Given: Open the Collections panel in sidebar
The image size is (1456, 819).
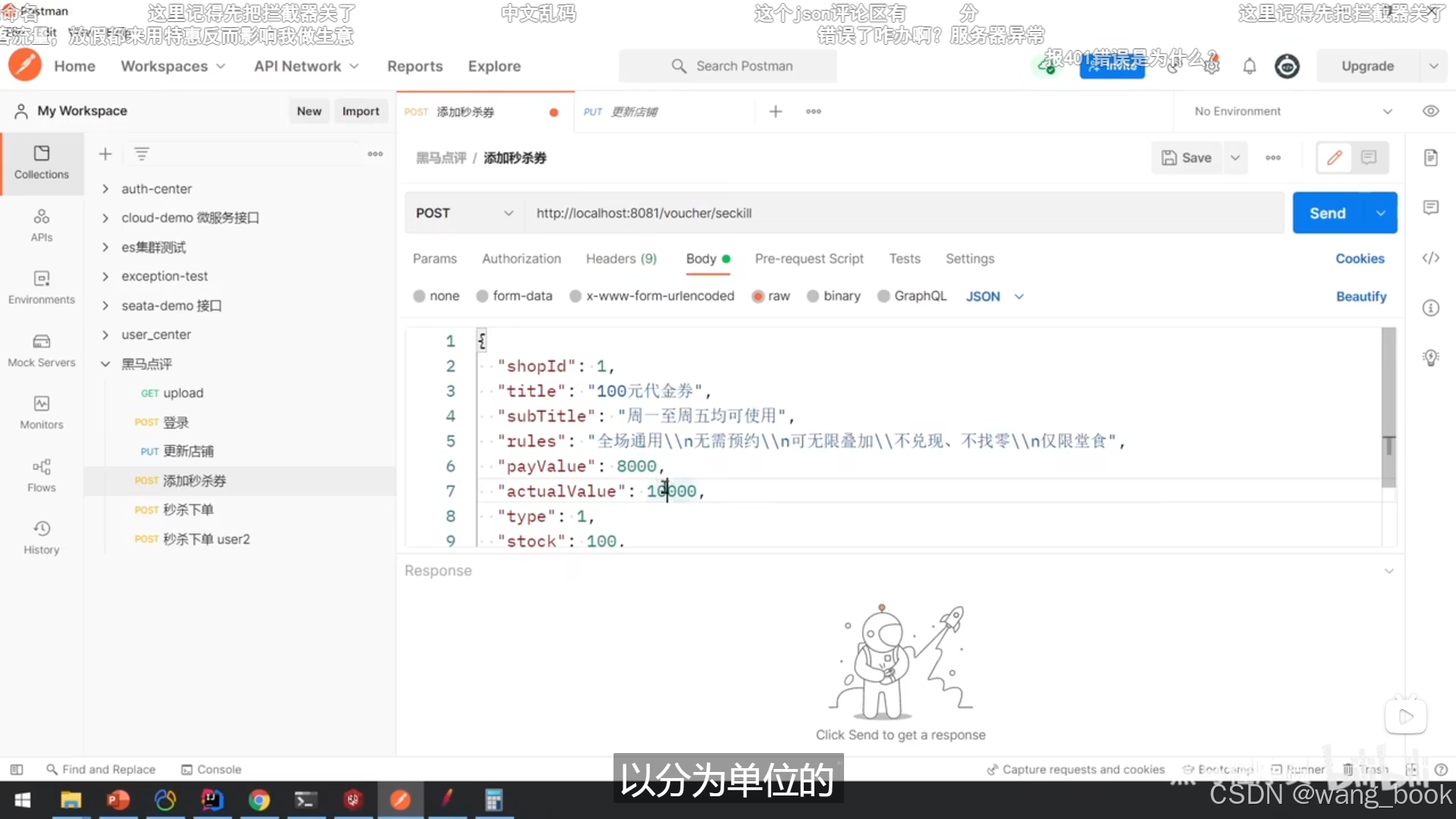Looking at the screenshot, I should point(41,163).
